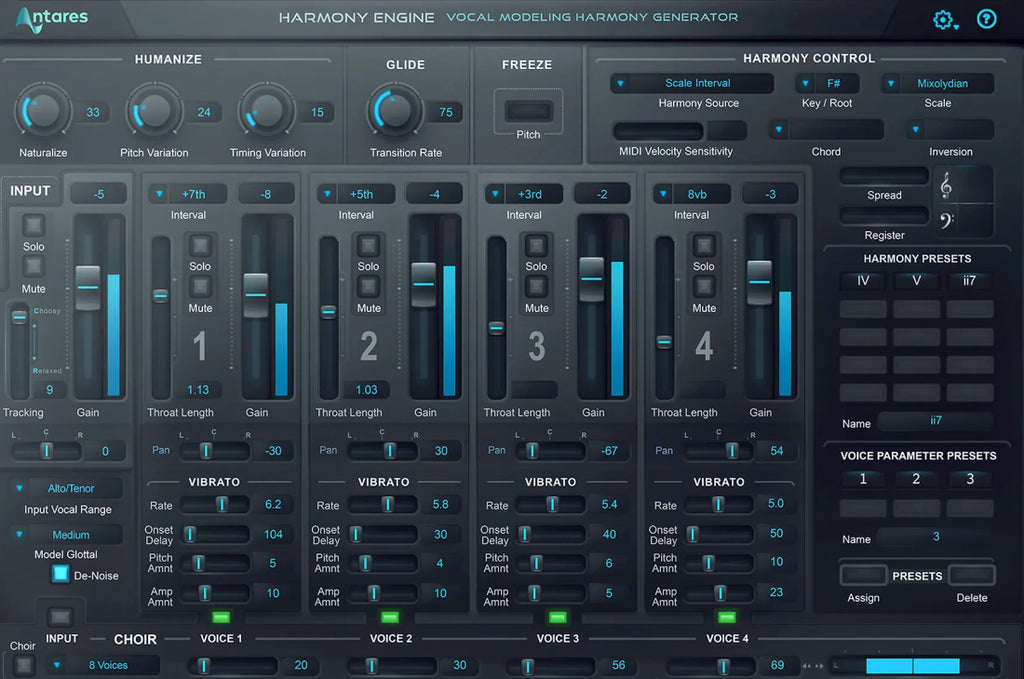The height and width of the screenshot is (679, 1024).
Task: Toggle Voice 1 green power indicator
Action: coord(222,617)
